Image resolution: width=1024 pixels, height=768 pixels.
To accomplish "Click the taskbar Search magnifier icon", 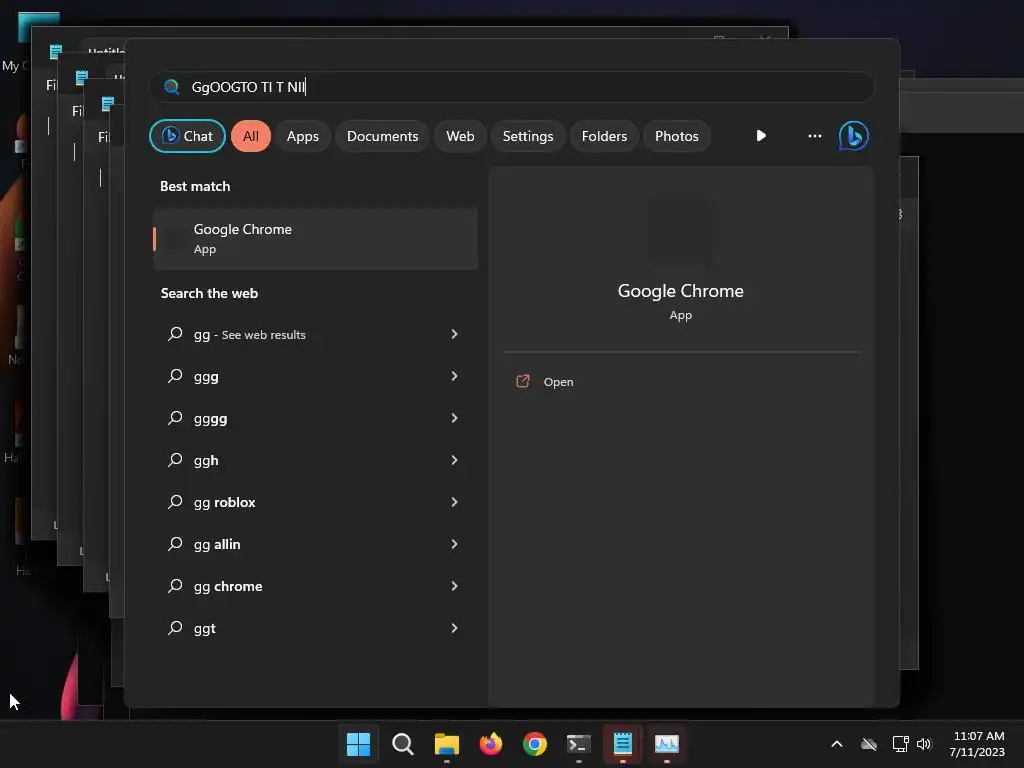I will (x=402, y=744).
